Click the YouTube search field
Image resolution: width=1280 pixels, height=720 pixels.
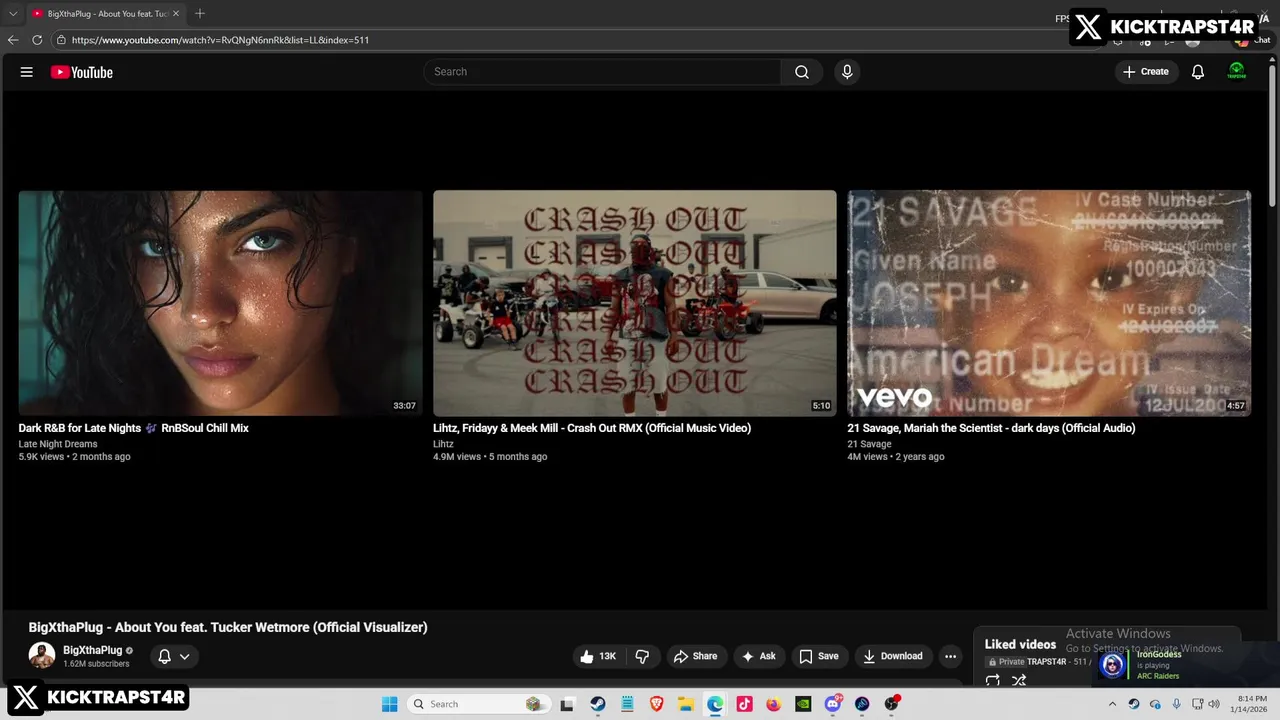point(603,72)
